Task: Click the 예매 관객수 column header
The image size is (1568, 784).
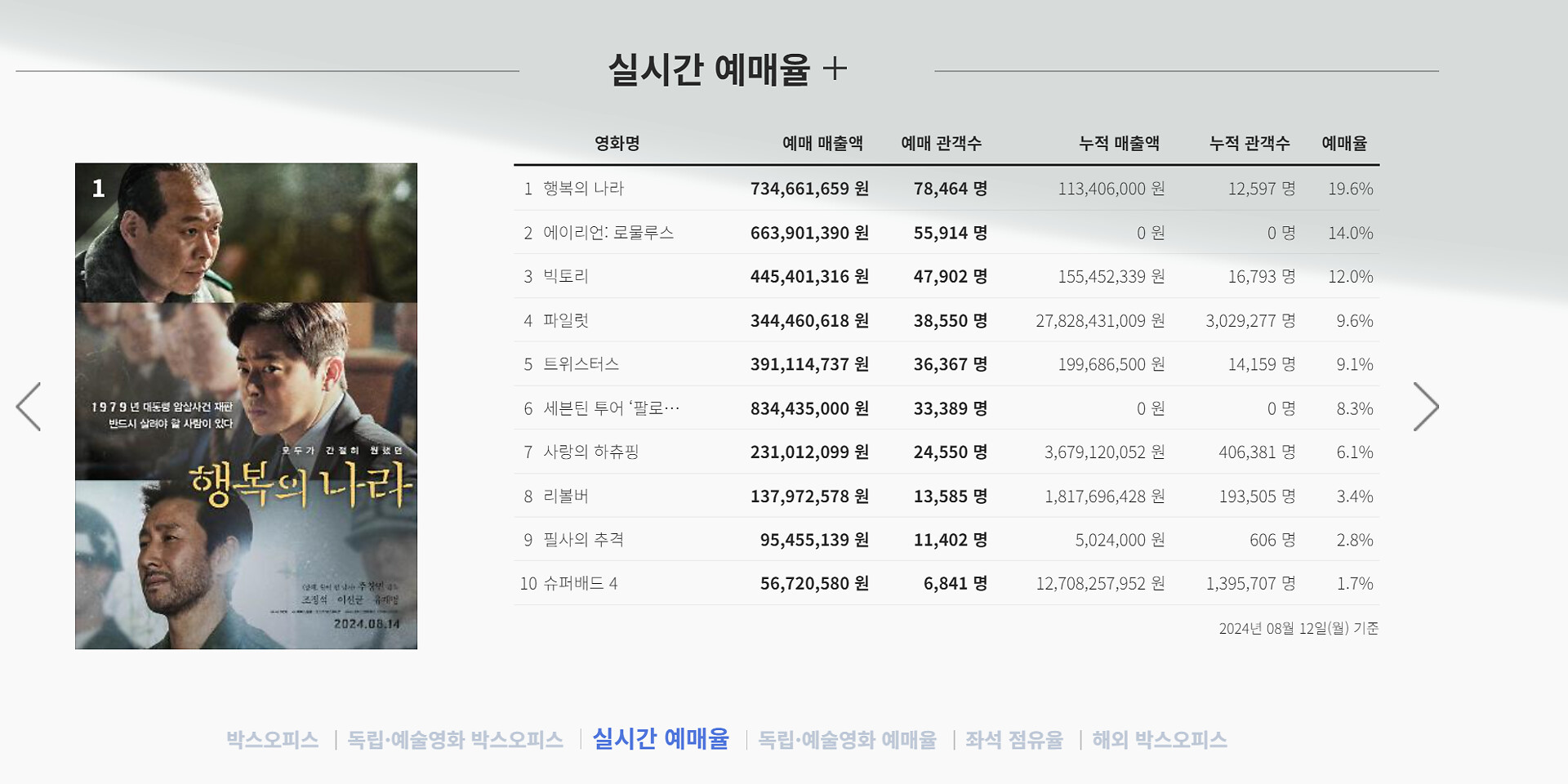Action: click(x=941, y=144)
